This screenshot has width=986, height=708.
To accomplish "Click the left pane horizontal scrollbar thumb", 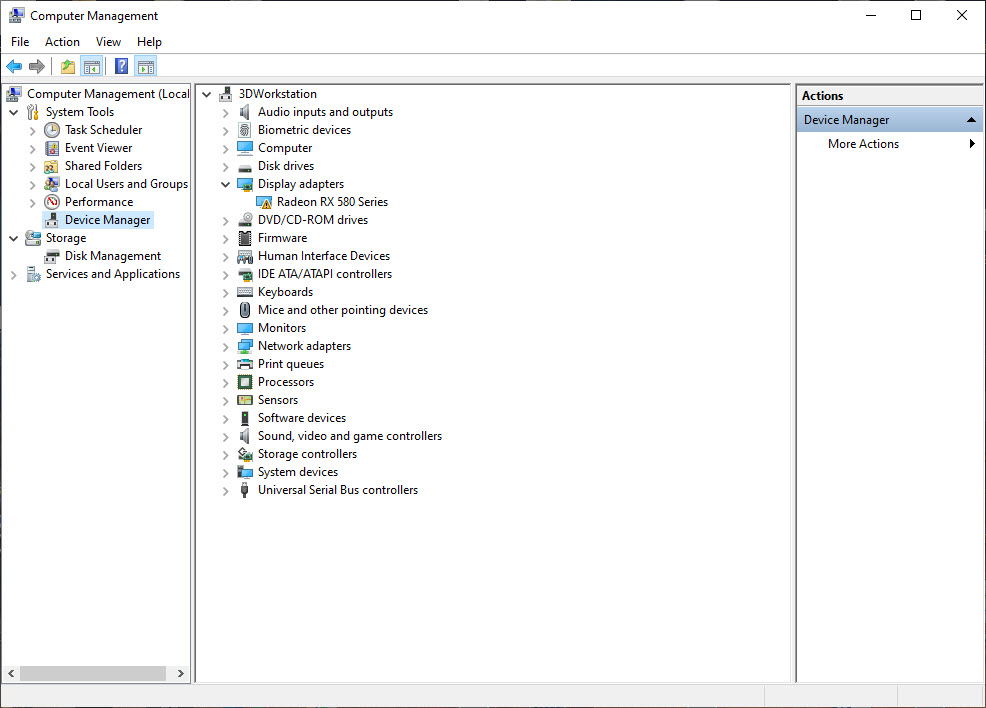I will point(93,673).
